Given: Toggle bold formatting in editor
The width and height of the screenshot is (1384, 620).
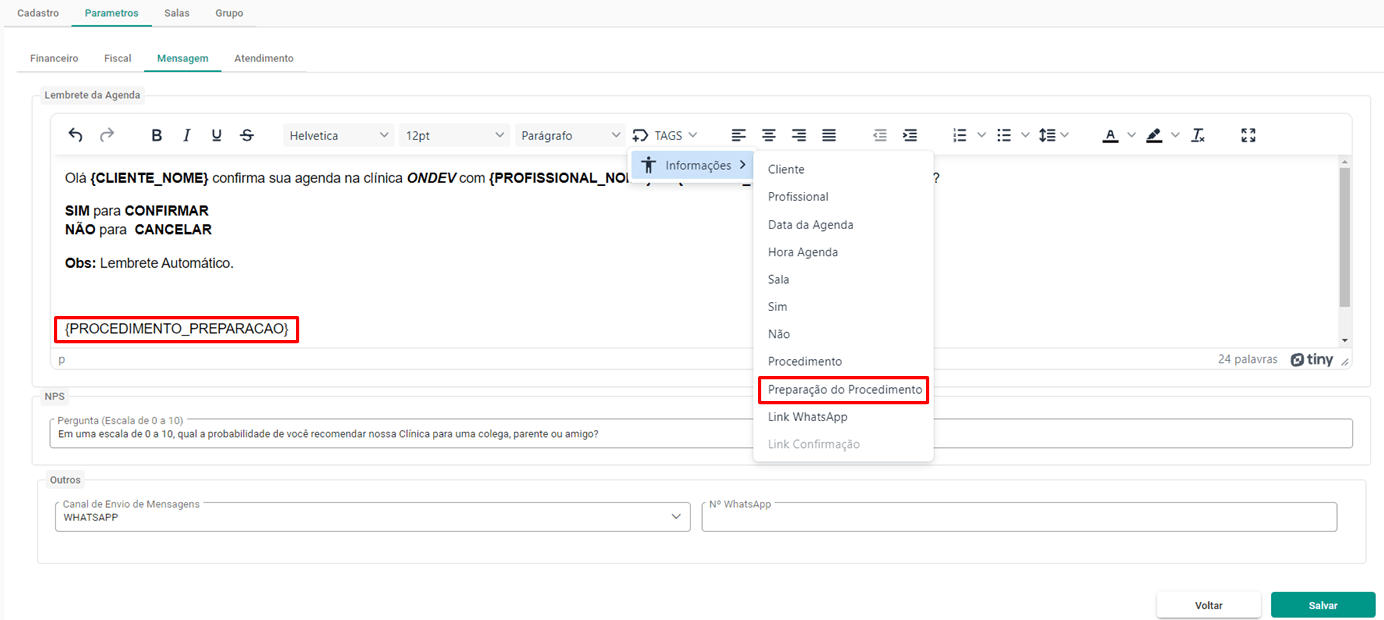Looking at the screenshot, I should pyautogui.click(x=156, y=135).
